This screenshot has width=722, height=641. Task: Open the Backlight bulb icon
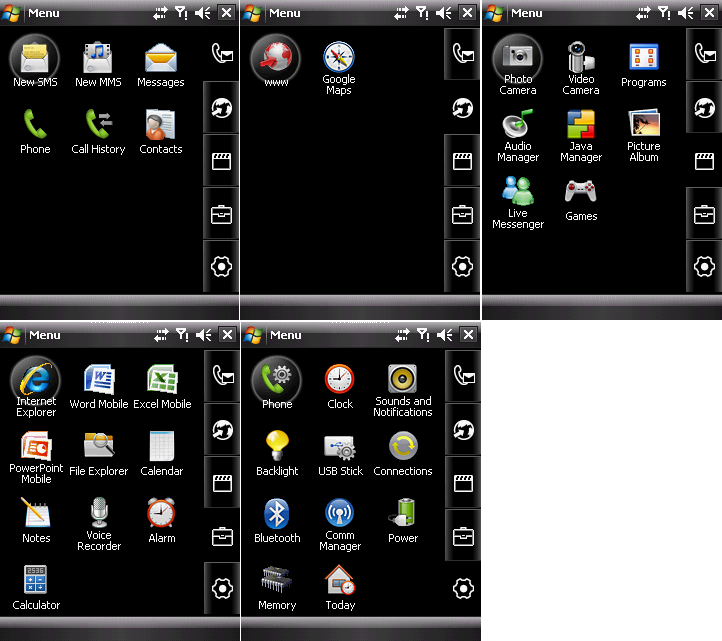coord(277,445)
